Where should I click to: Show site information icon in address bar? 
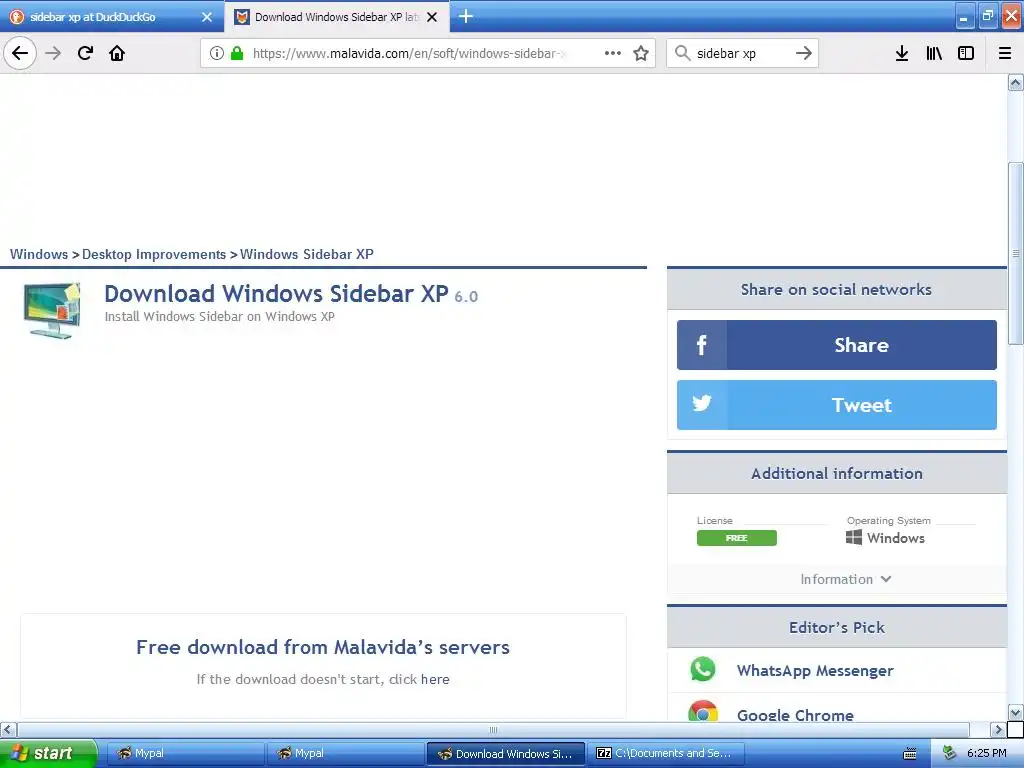coord(217,53)
